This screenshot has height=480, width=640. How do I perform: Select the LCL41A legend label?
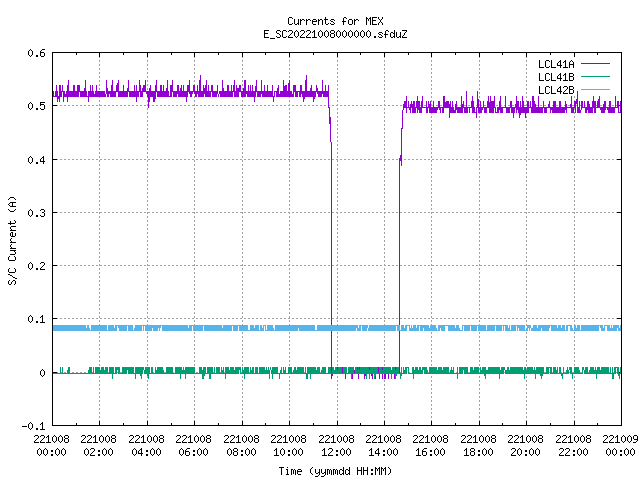(x=556, y=64)
